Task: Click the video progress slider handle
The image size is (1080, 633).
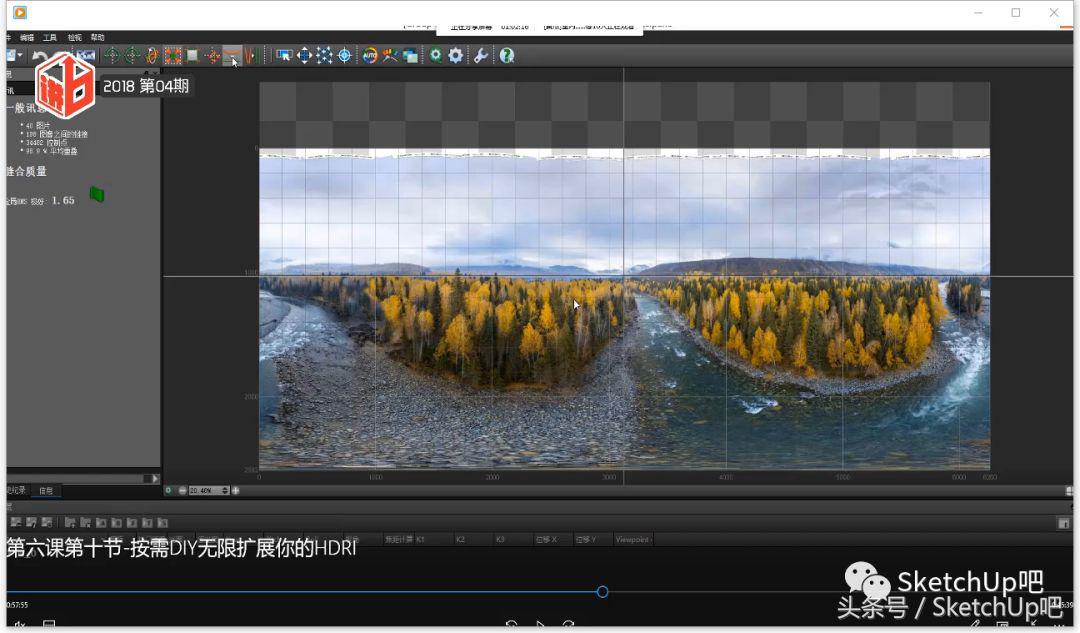Action: point(602,592)
